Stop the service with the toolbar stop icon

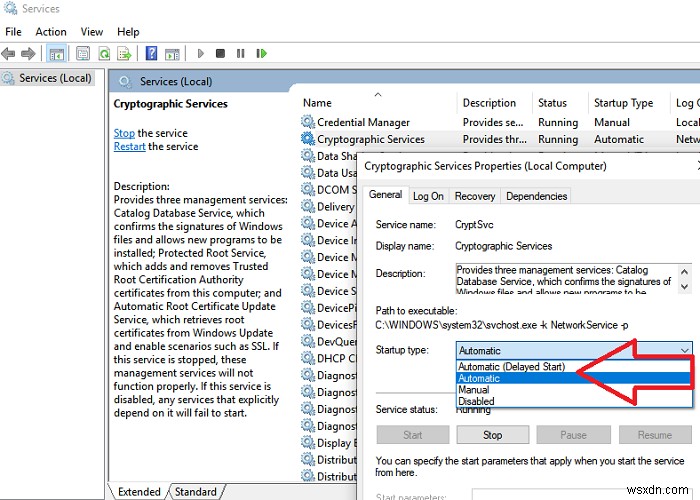click(220, 54)
